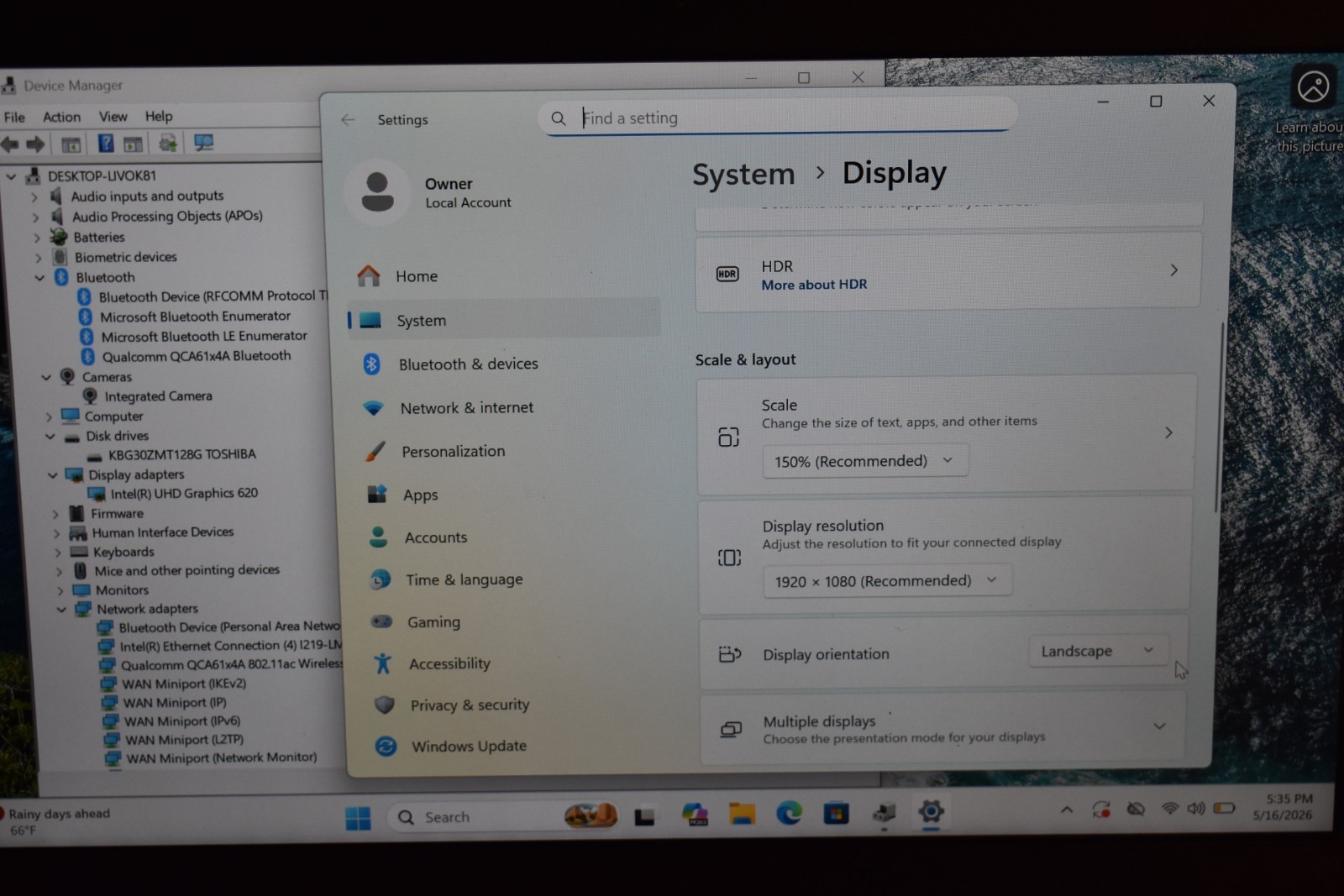The image size is (1344, 896).
Task: Open the Scale settings row arrow
Action: point(1168,432)
